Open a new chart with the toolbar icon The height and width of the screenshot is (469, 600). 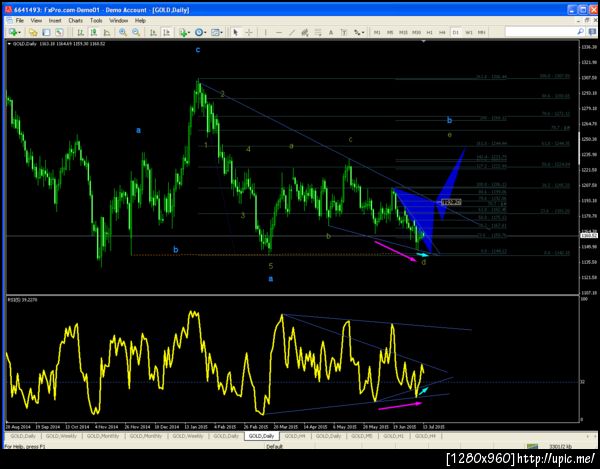13,33
